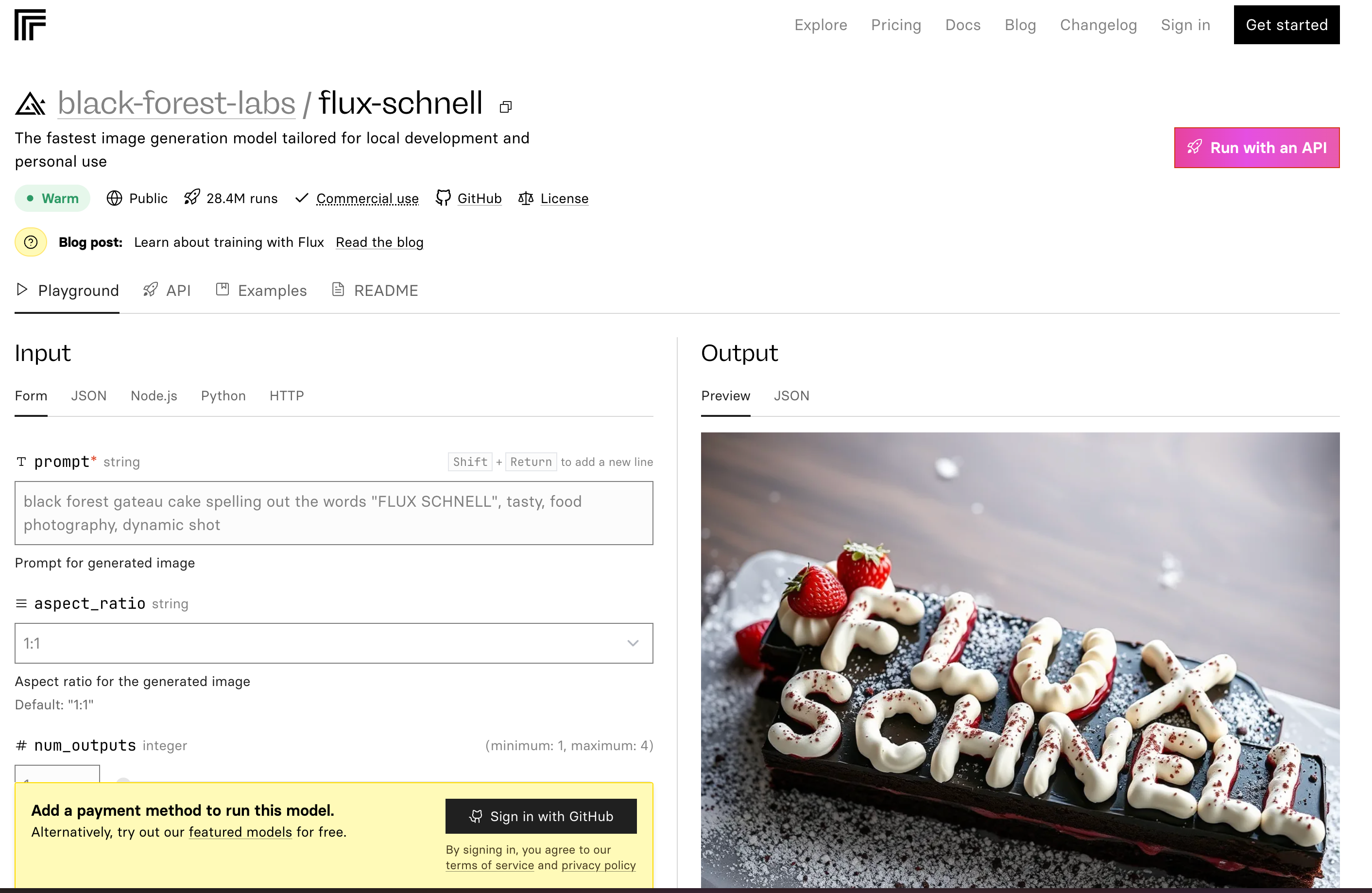The width and height of the screenshot is (1372, 893).
Task: Click the Replicate logo icon
Action: point(30,25)
